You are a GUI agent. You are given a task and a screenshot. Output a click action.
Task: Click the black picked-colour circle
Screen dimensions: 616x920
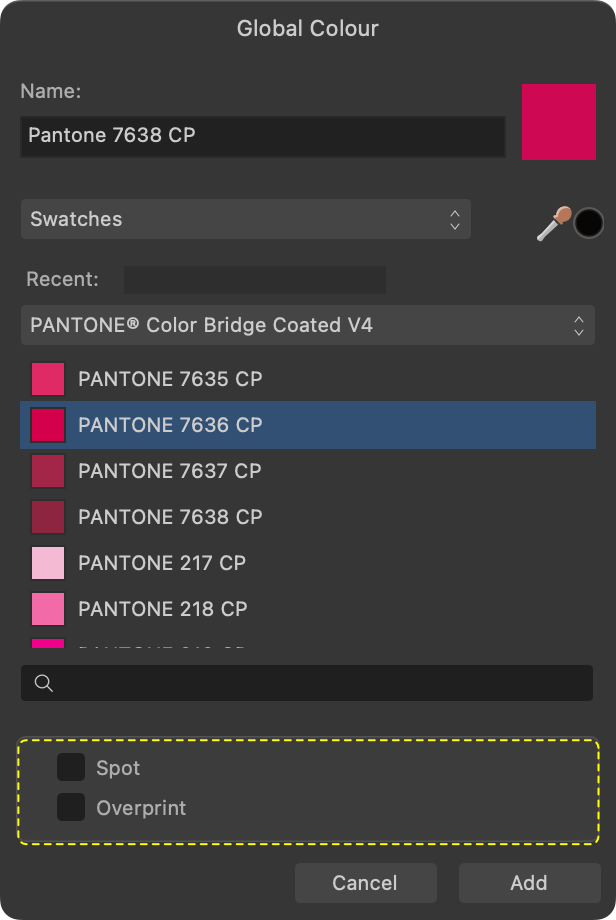589,222
